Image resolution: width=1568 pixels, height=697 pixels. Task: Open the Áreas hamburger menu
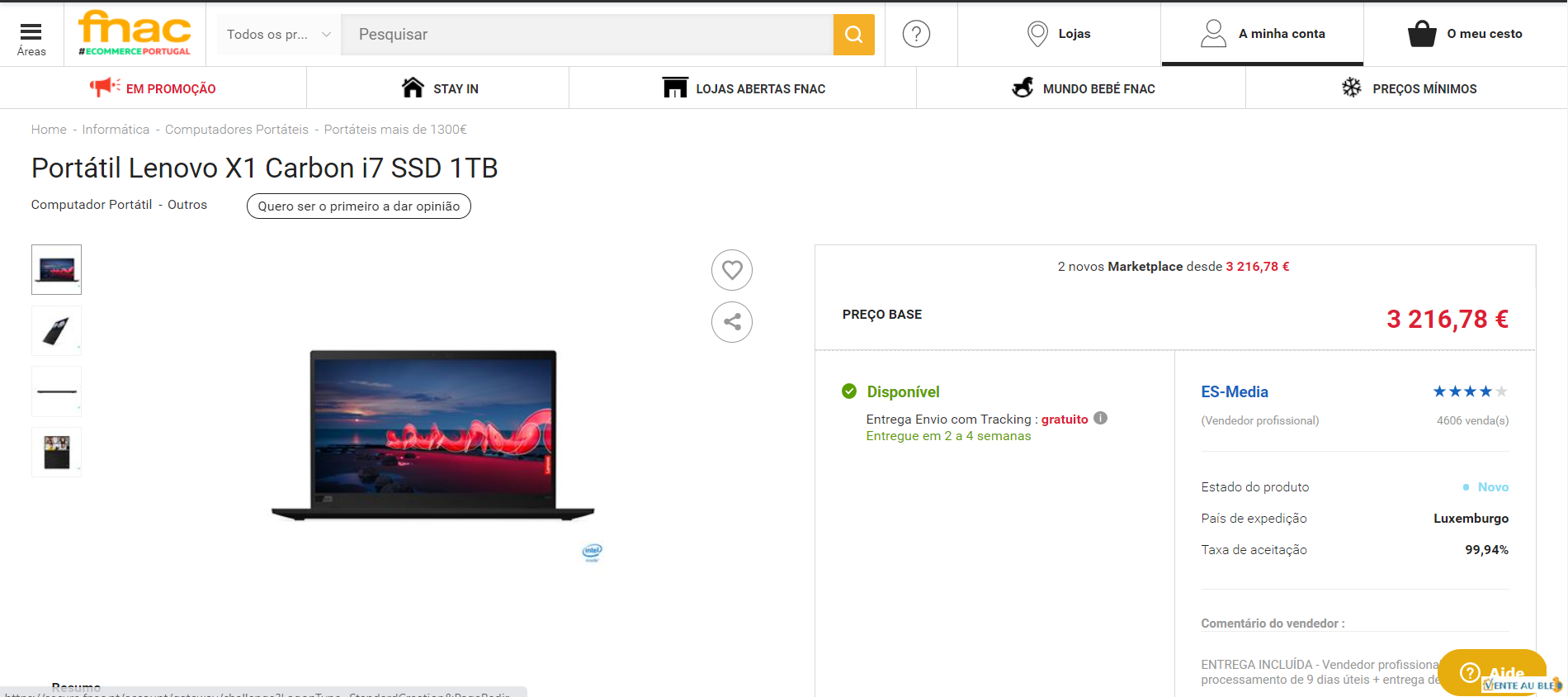31,38
